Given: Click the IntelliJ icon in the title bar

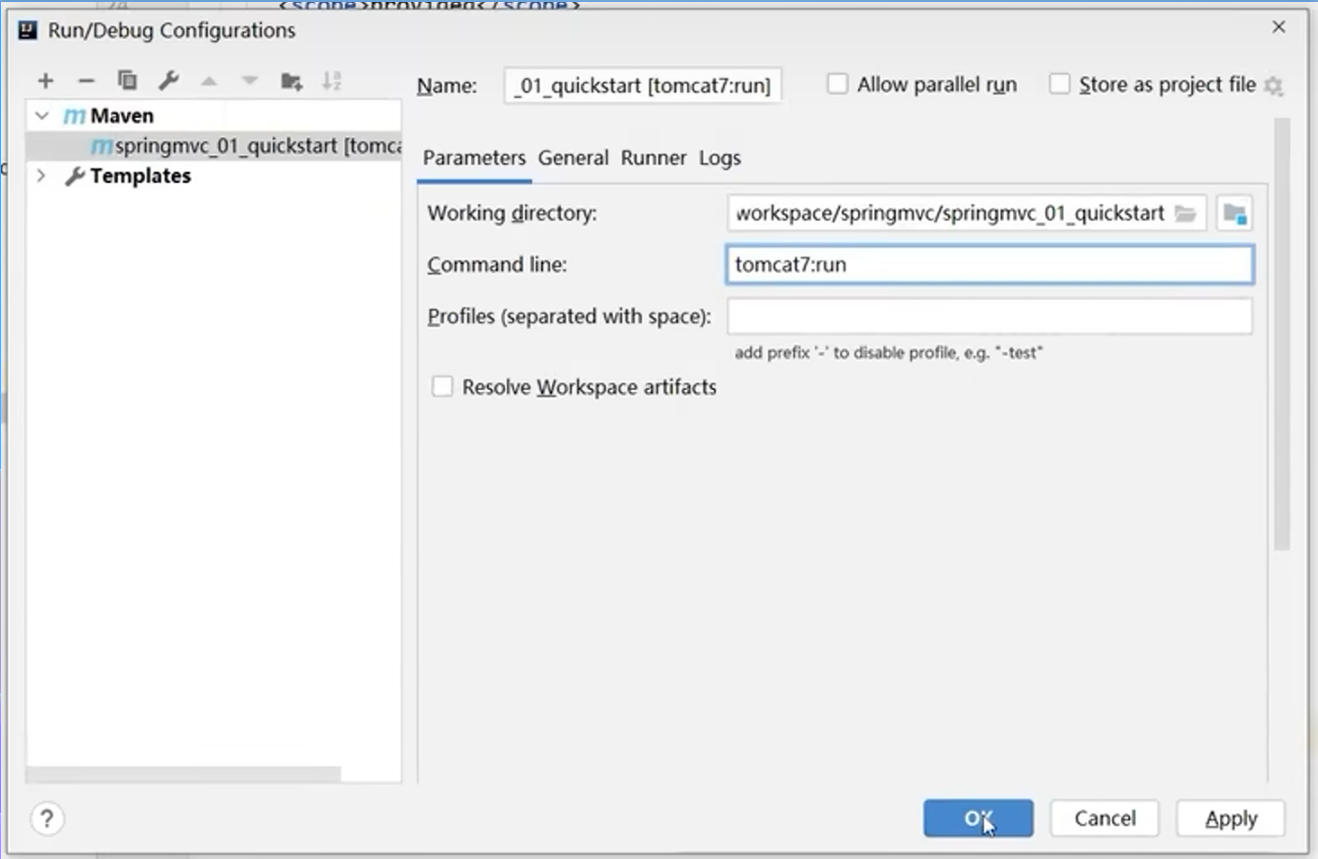Looking at the screenshot, I should (x=28, y=30).
